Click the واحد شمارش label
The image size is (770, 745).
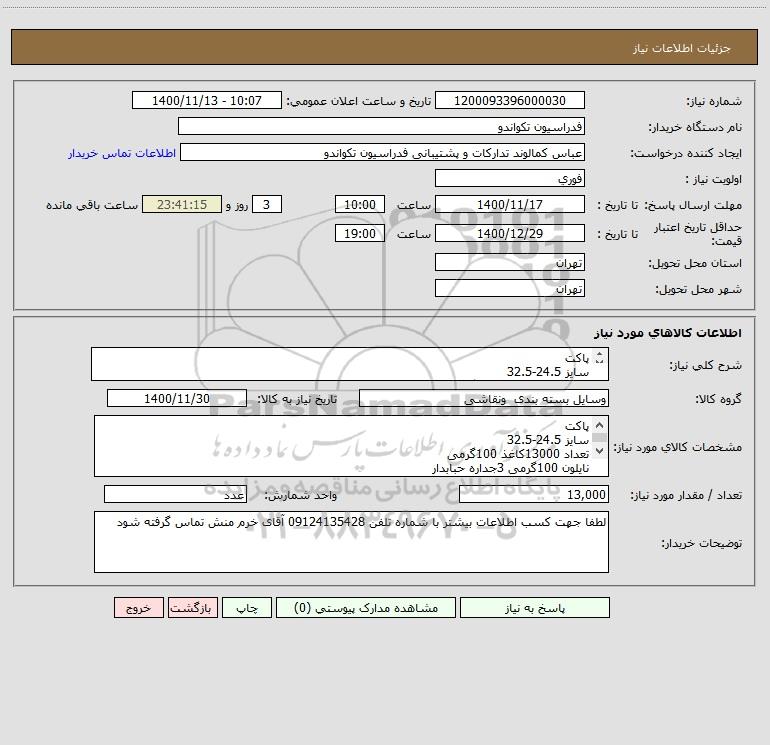(301, 496)
